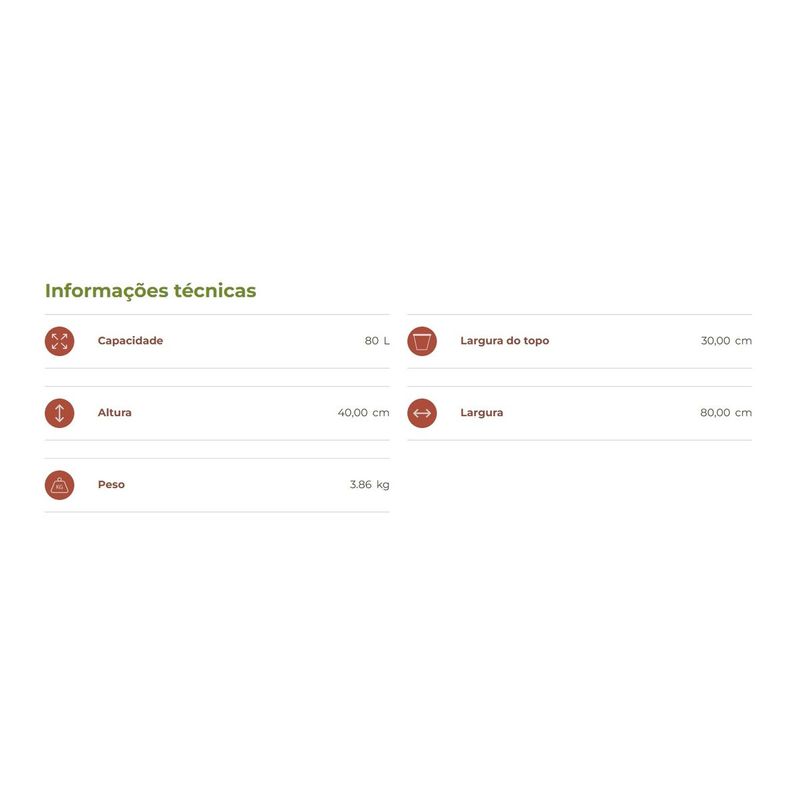Select the Altura label
The image size is (800, 800).
114,413
